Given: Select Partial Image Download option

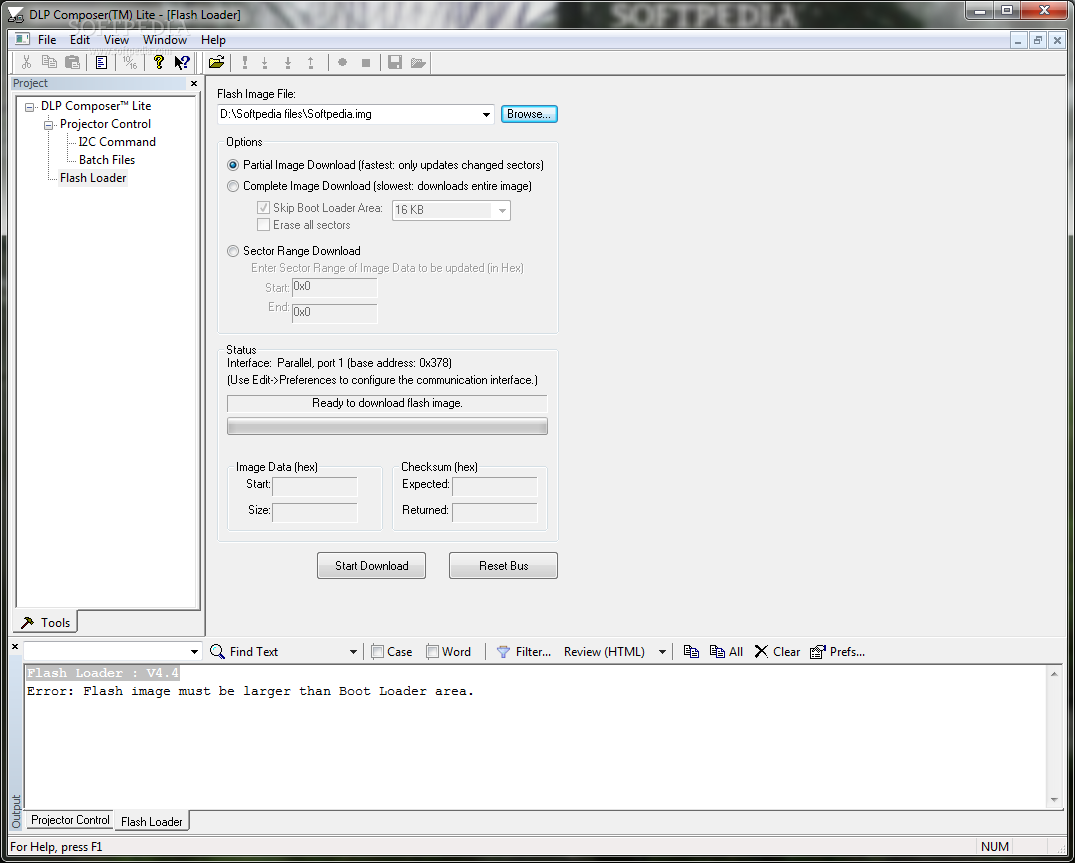Looking at the screenshot, I should 233,165.
